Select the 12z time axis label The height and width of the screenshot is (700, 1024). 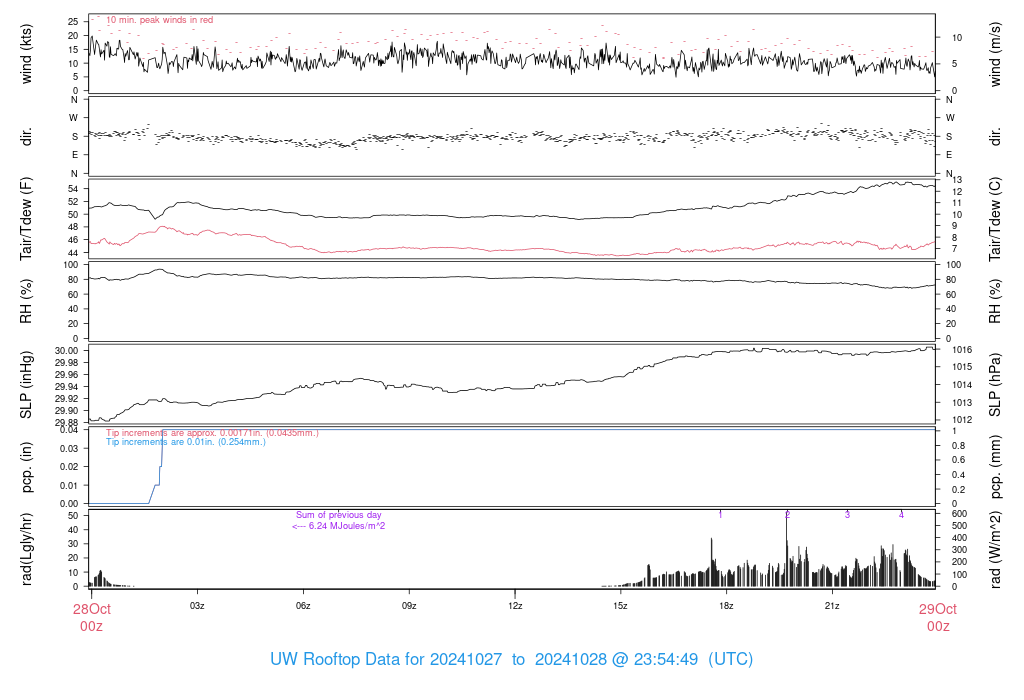point(515,606)
